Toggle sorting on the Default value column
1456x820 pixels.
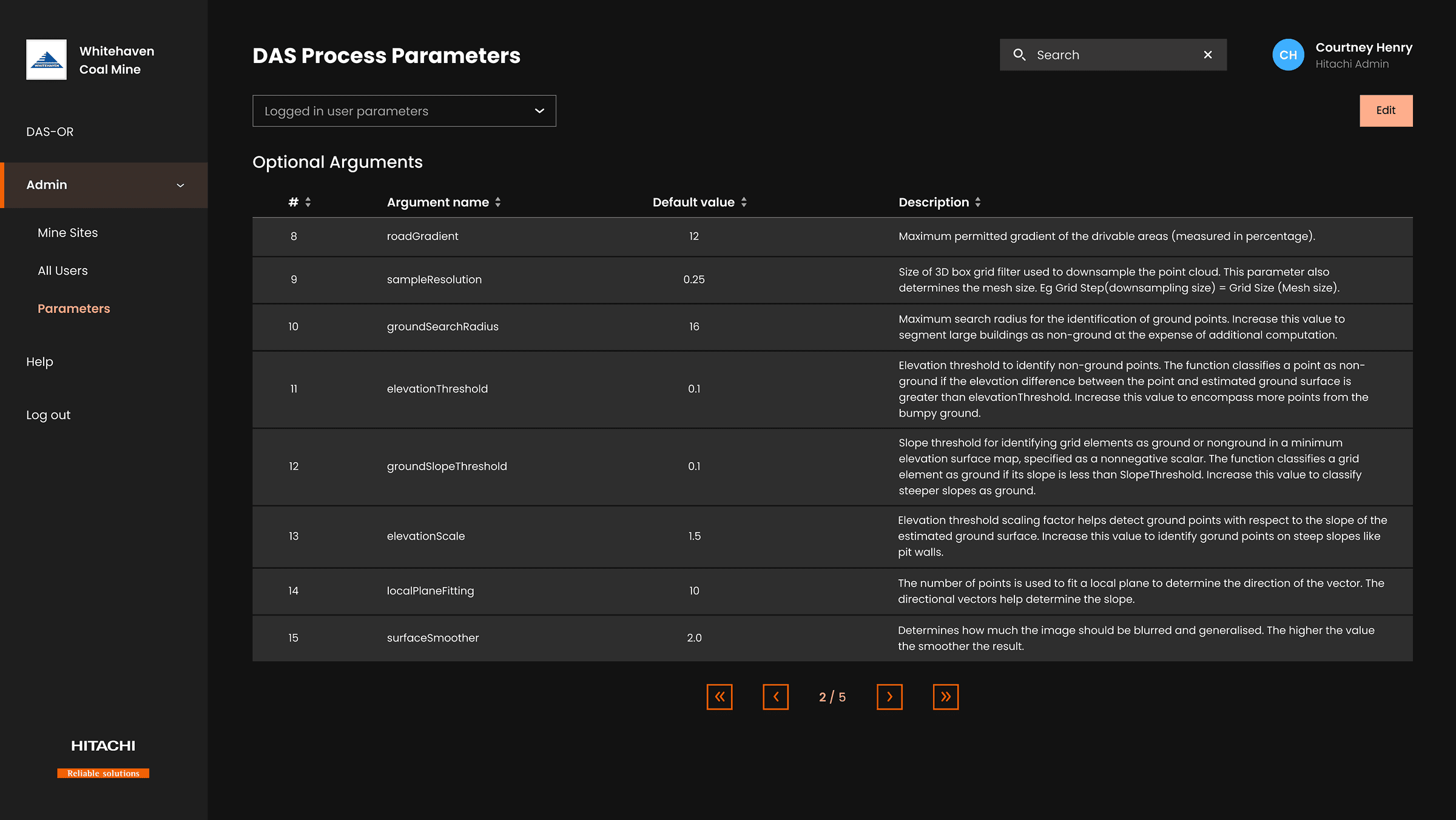744,202
